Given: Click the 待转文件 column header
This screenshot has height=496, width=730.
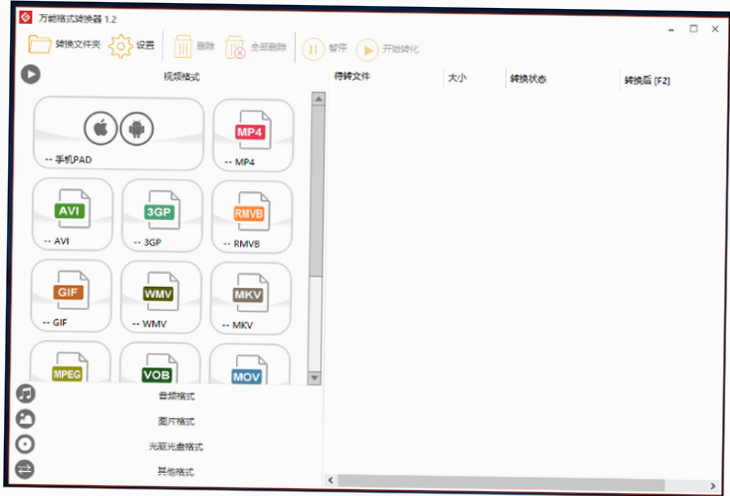Looking at the screenshot, I should [352, 76].
